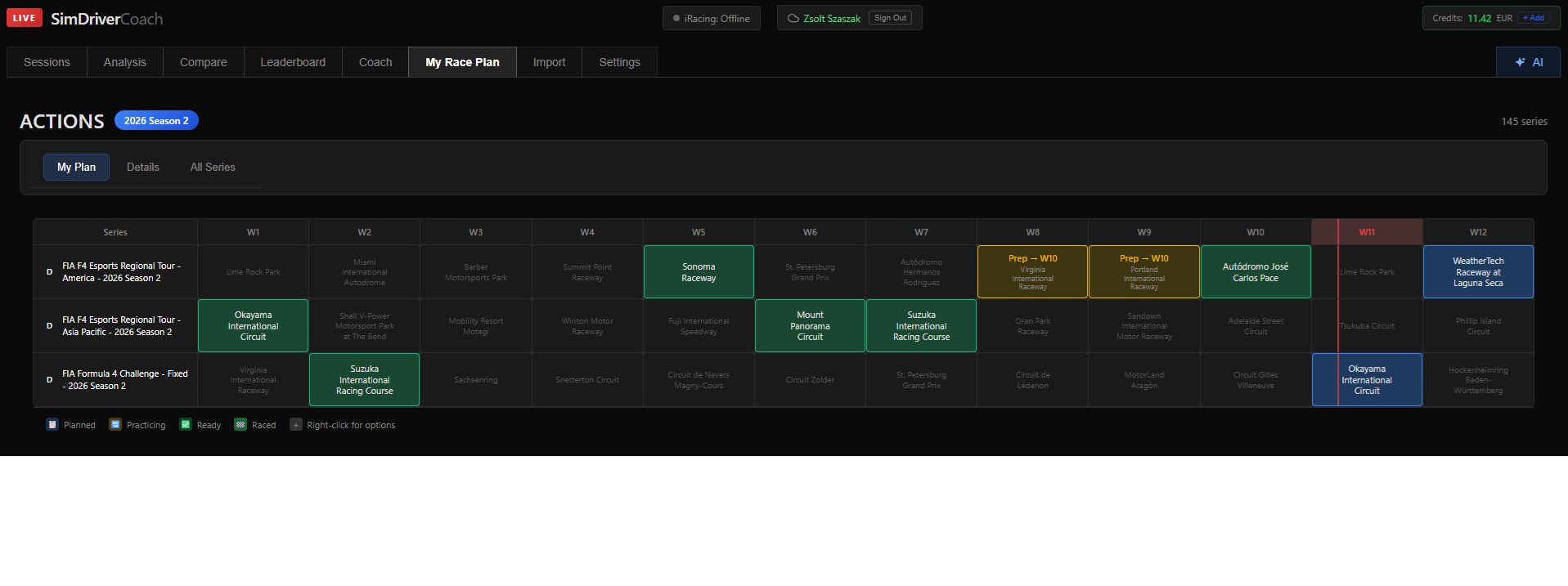
Task: Select the My Plan tab
Action: pyautogui.click(x=76, y=167)
